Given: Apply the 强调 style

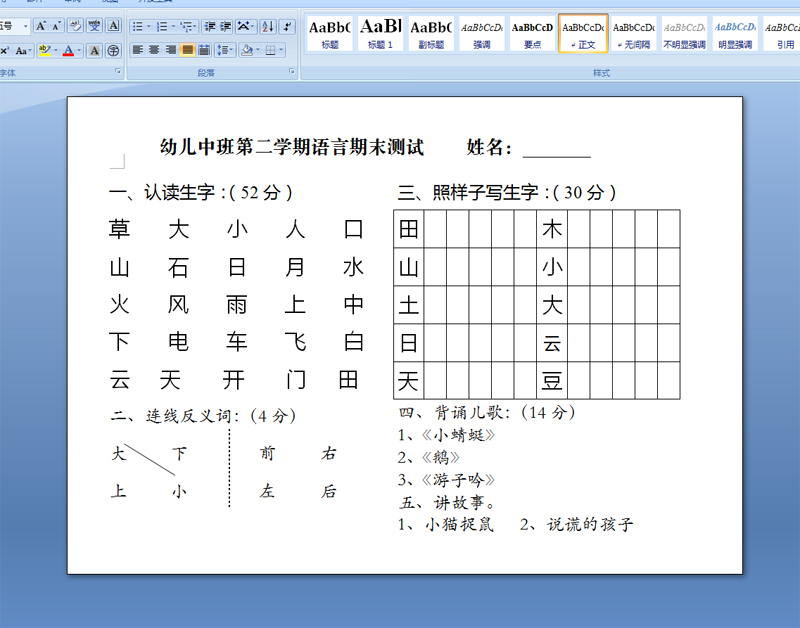Looking at the screenshot, I should 482,34.
